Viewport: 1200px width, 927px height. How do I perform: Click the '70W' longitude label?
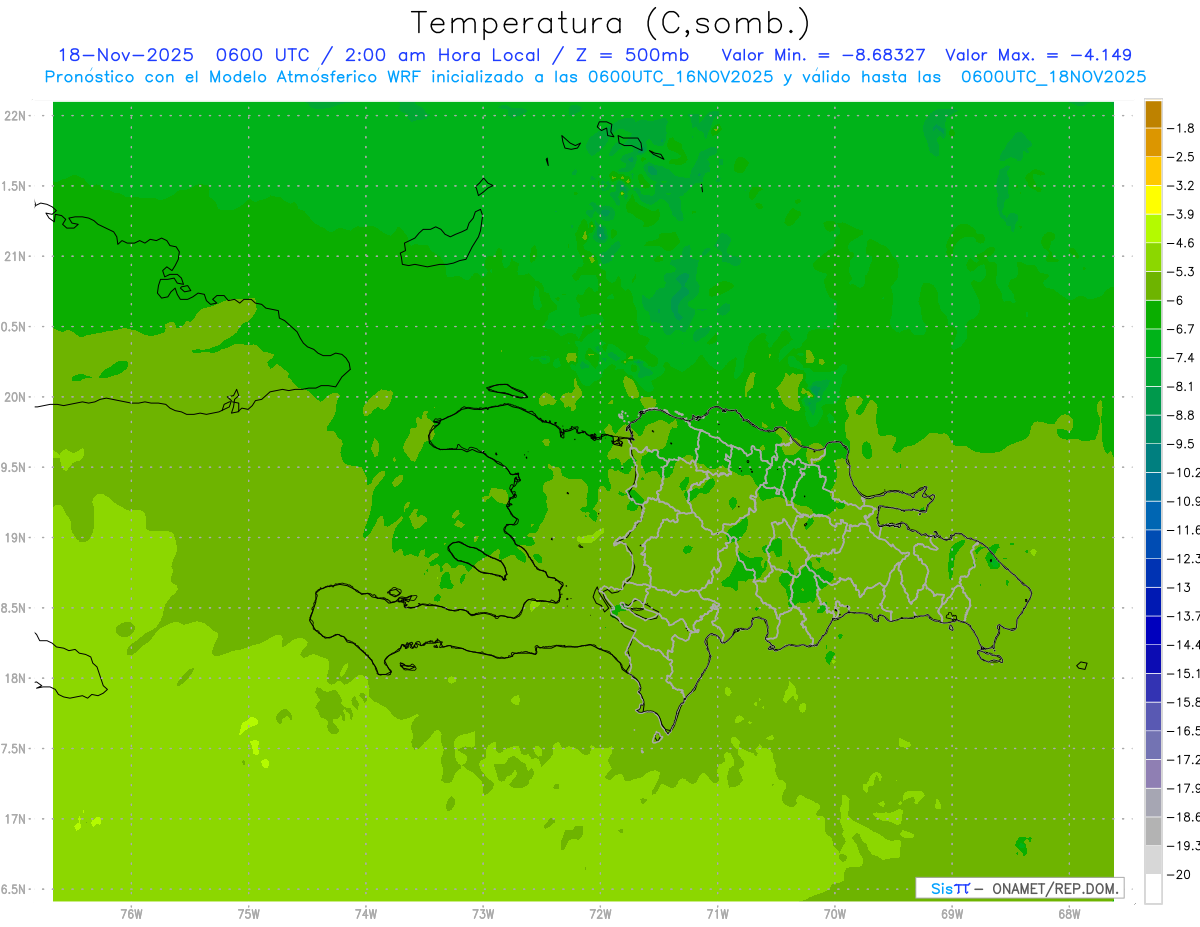[x=835, y=913]
